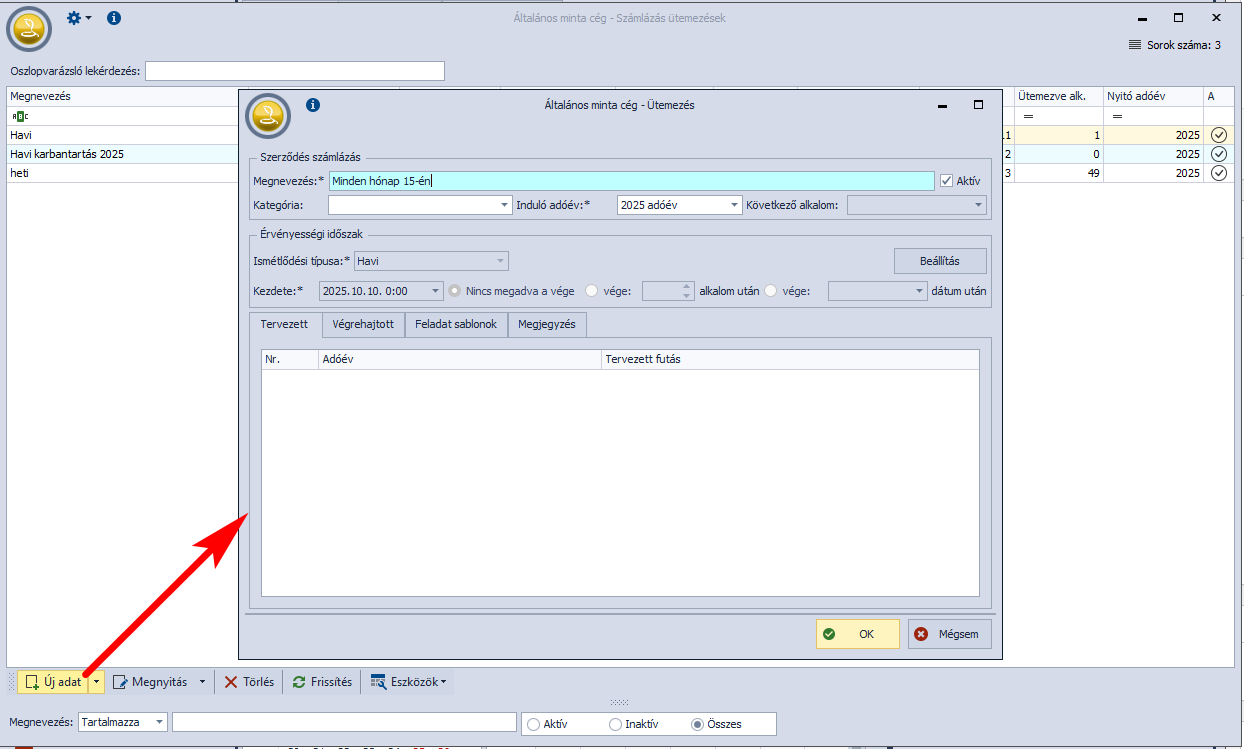Open the Eszközök tools menu
This screenshot has height=749, width=1244.
pos(408,682)
